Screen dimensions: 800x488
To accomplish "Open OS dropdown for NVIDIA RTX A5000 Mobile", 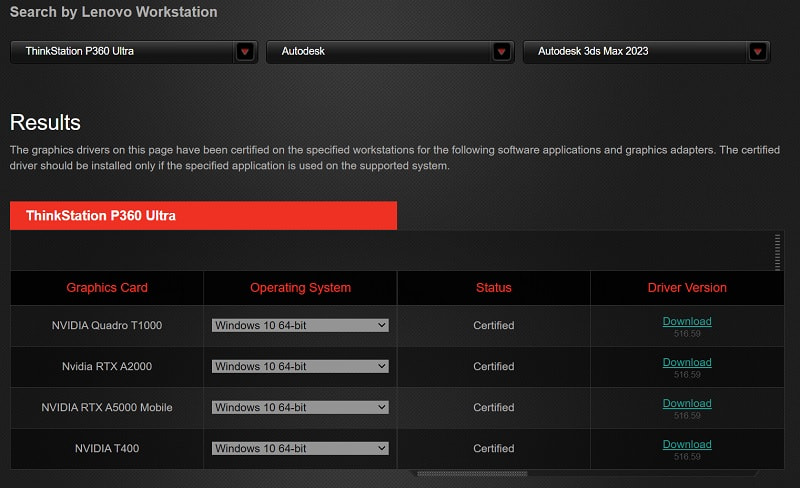I will (x=300, y=407).
